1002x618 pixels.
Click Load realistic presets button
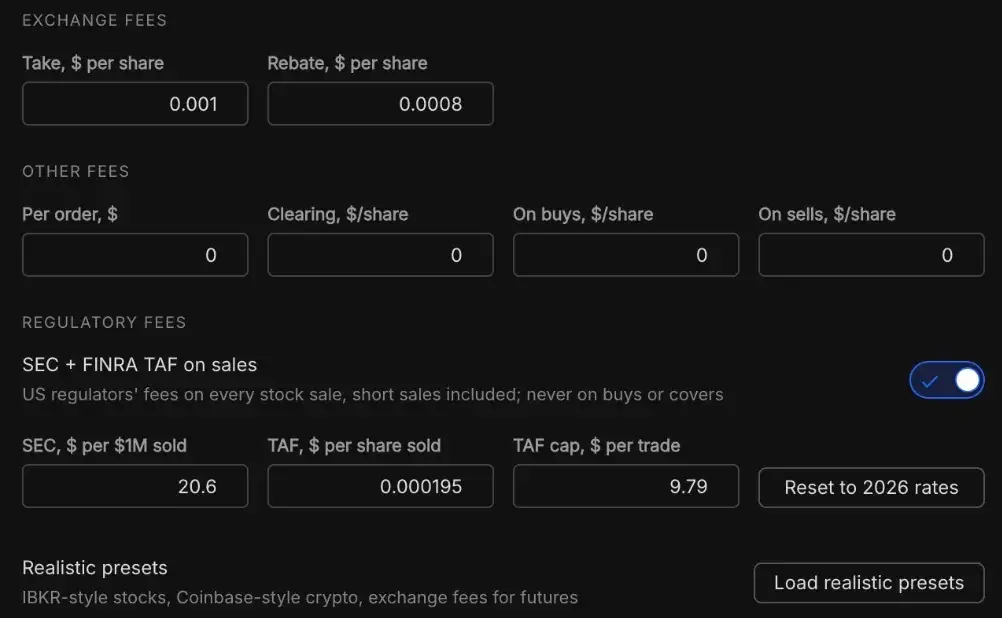click(869, 583)
